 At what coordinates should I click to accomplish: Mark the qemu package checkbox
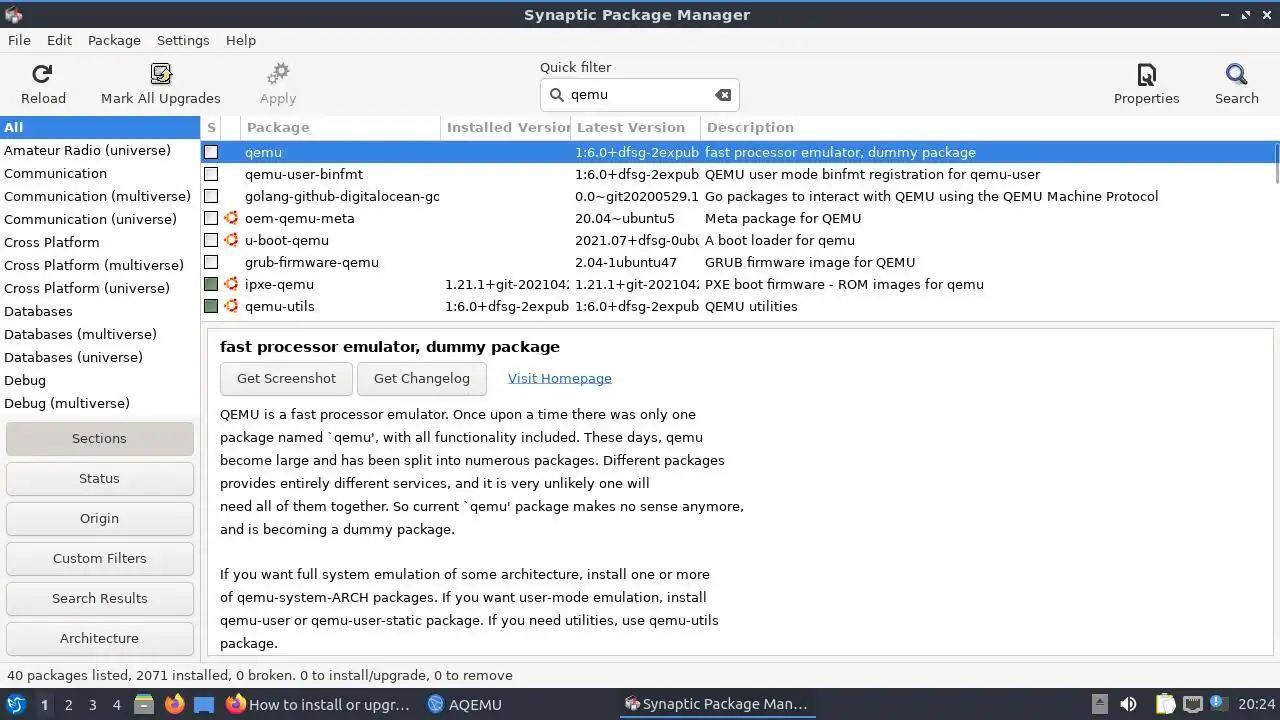pyautogui.click(x=211, y=152)
